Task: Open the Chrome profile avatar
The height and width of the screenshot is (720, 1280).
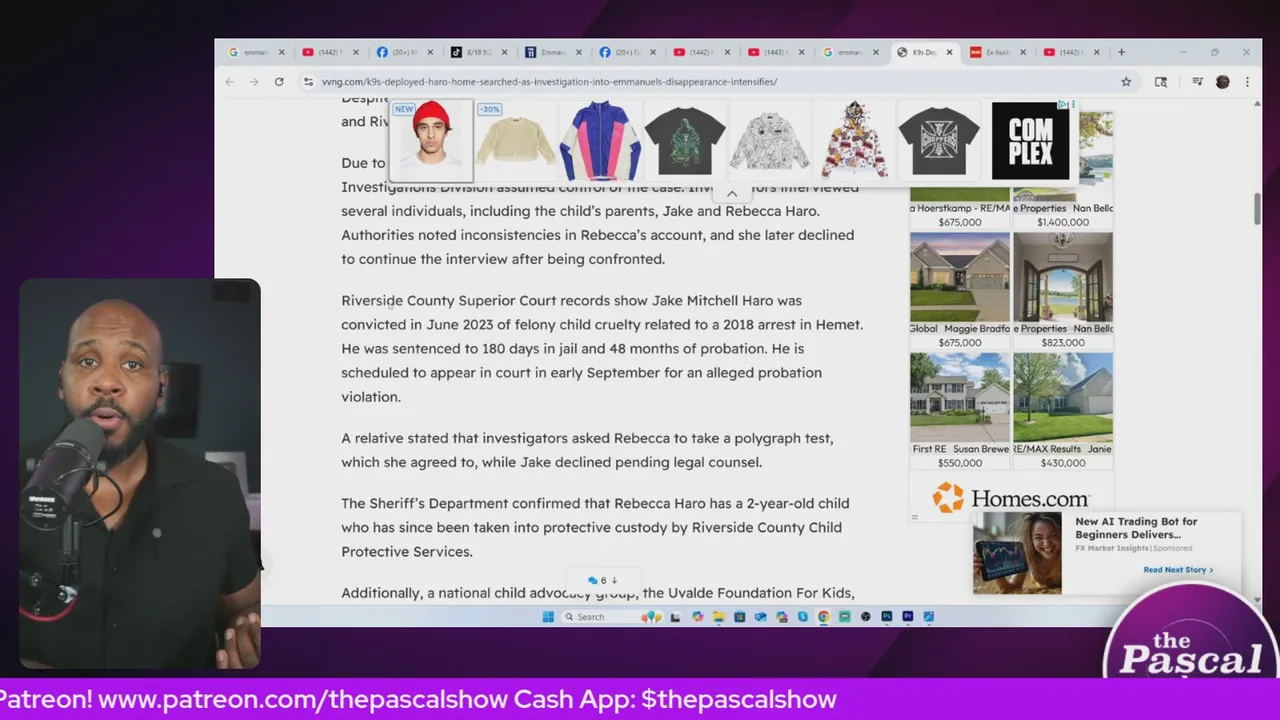Action: (1222, 82)
